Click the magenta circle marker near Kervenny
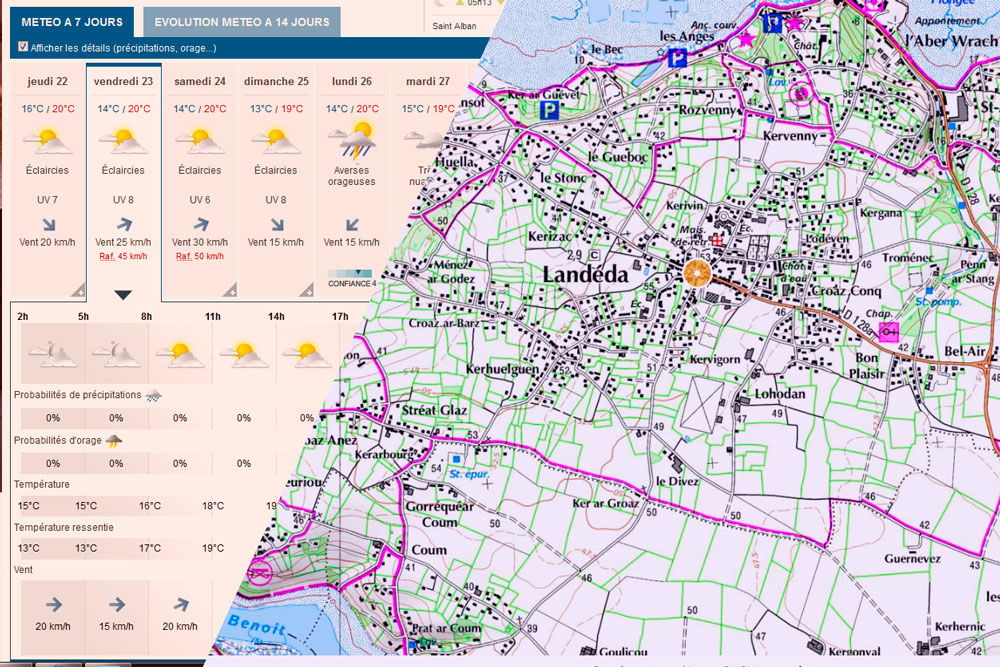Viewport: 1000px width, 667px height. click(x=800, y=95)
